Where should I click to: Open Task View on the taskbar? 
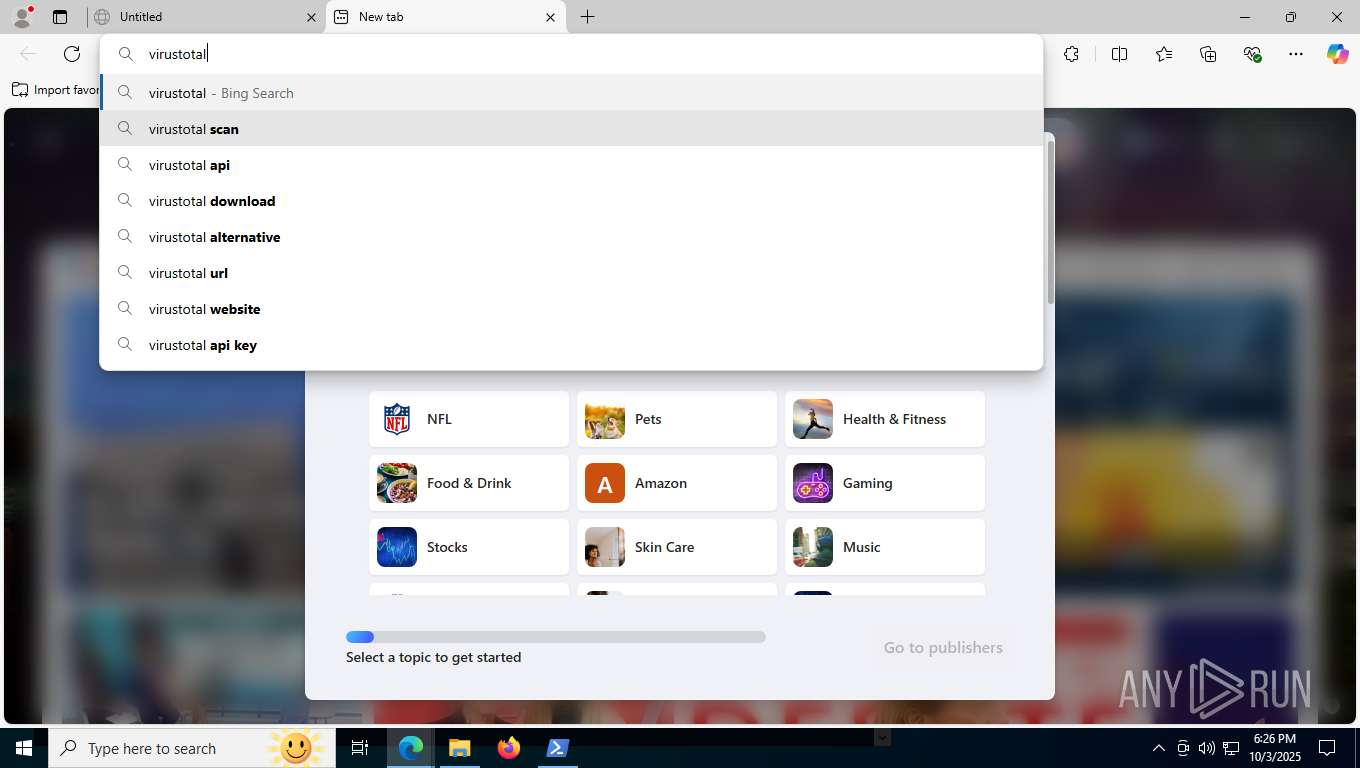(360, 748)
